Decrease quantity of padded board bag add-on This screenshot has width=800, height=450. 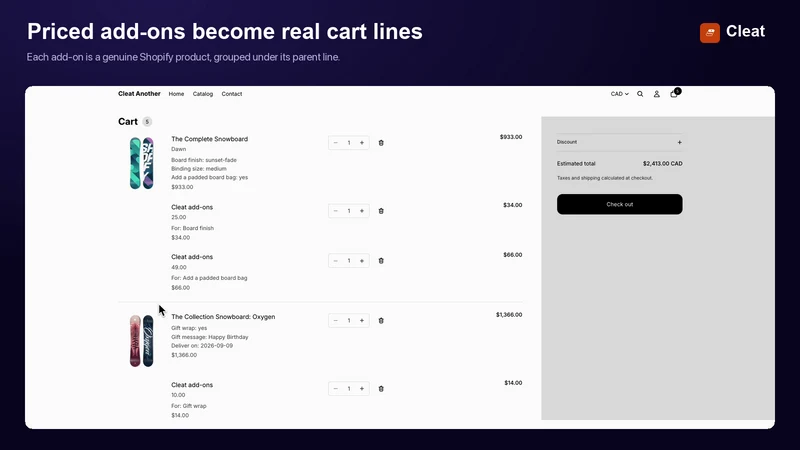click(x=336, y=261)
